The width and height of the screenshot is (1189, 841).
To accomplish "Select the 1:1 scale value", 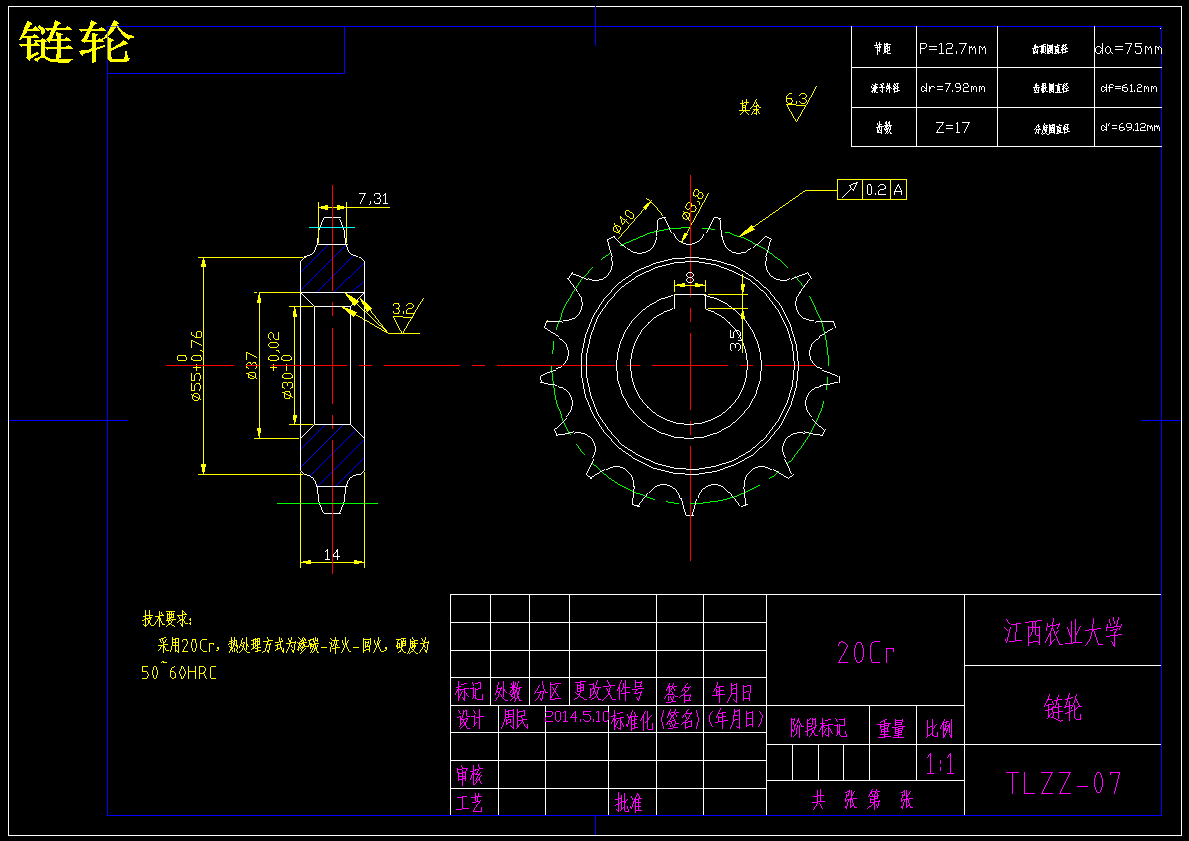I will 940,764.
